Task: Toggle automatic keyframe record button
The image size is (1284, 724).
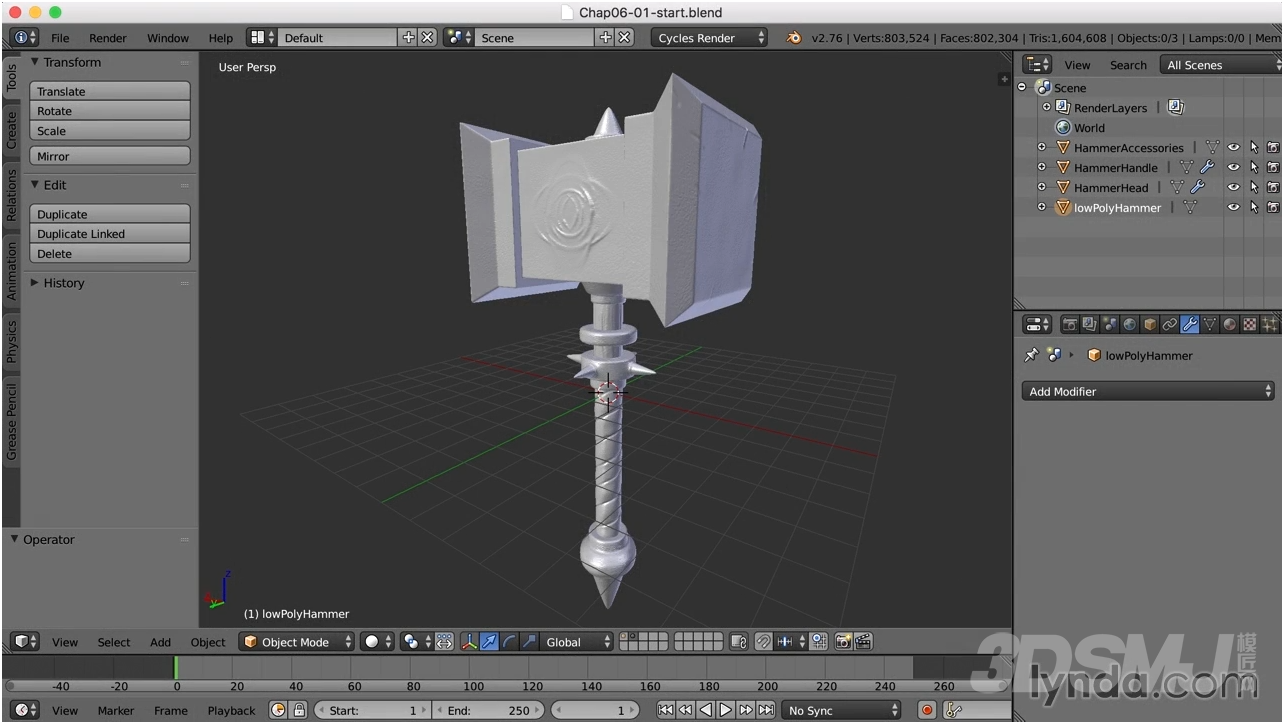Action: (x=927, y=710)
